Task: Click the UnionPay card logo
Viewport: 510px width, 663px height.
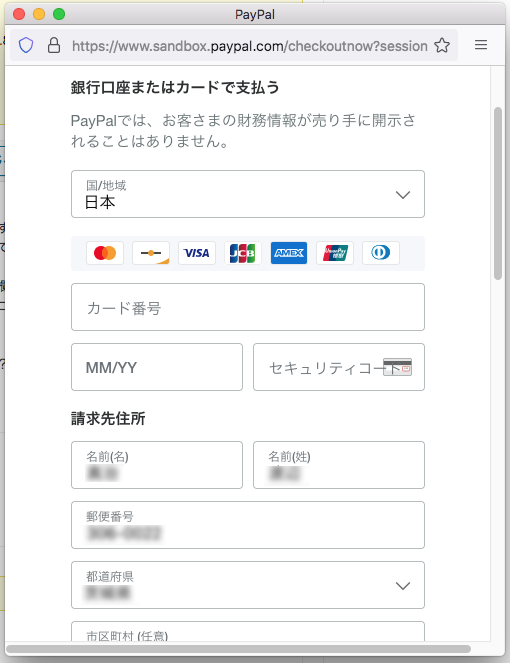Action: click(x=335, y=253)
